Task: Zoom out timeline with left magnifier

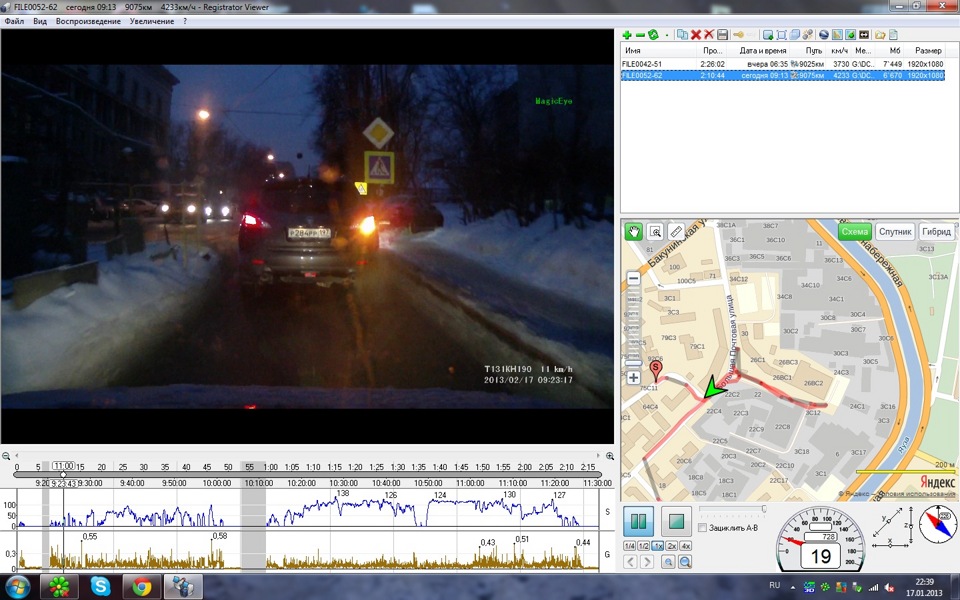Action: 6,456
